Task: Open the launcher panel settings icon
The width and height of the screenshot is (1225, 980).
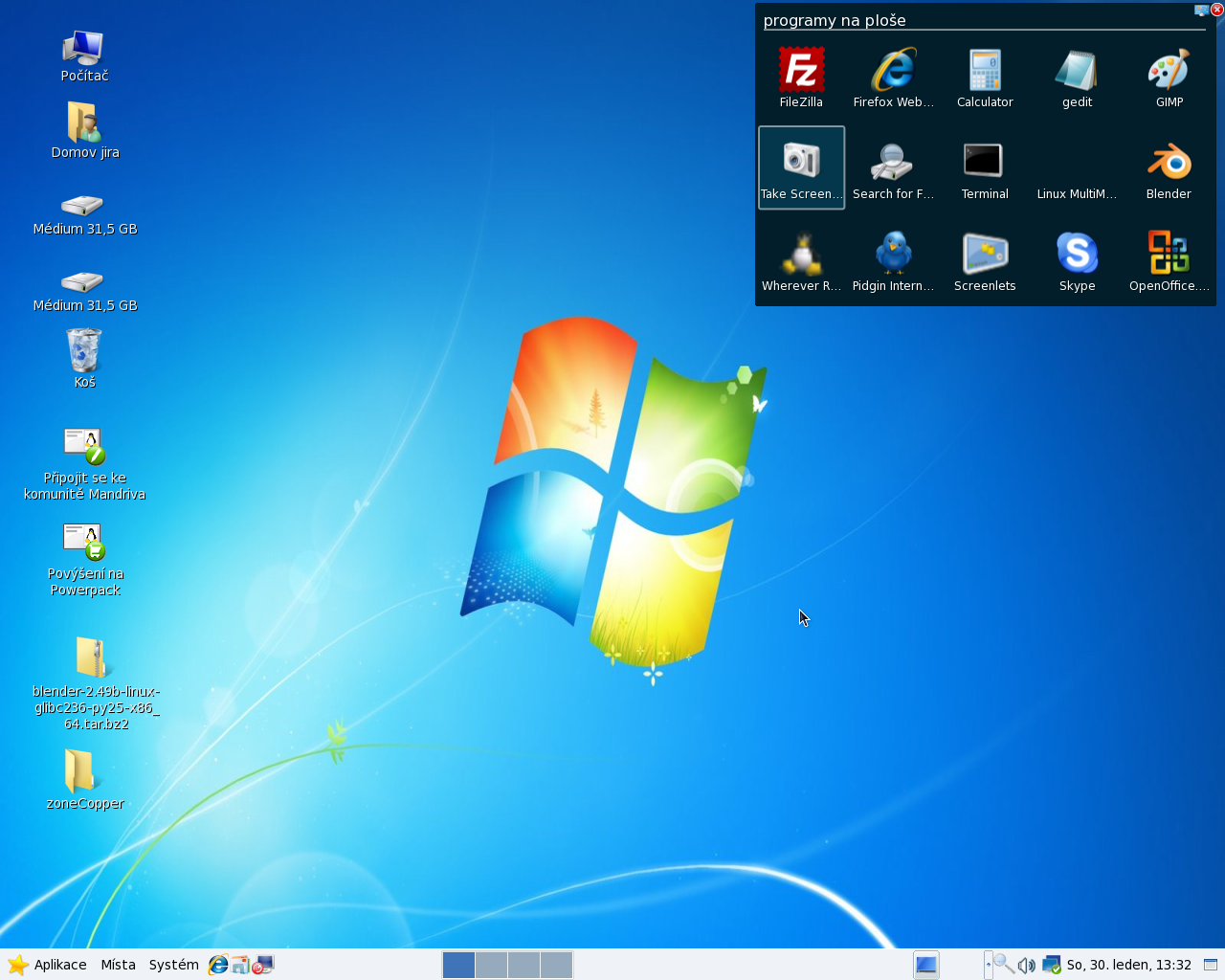Action: coord(1201,10)
